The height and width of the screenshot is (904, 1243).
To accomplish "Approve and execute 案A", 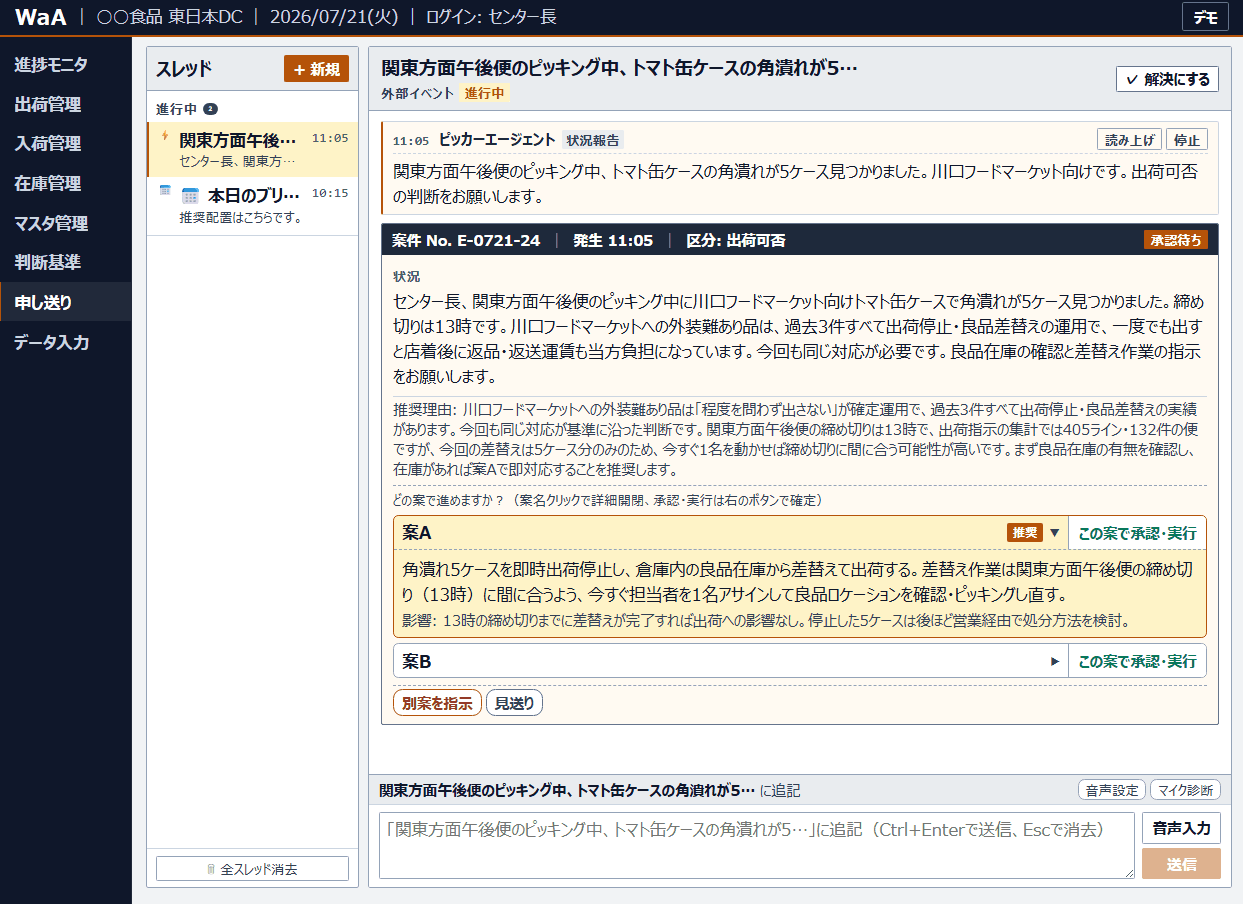I will (1137, 533).
